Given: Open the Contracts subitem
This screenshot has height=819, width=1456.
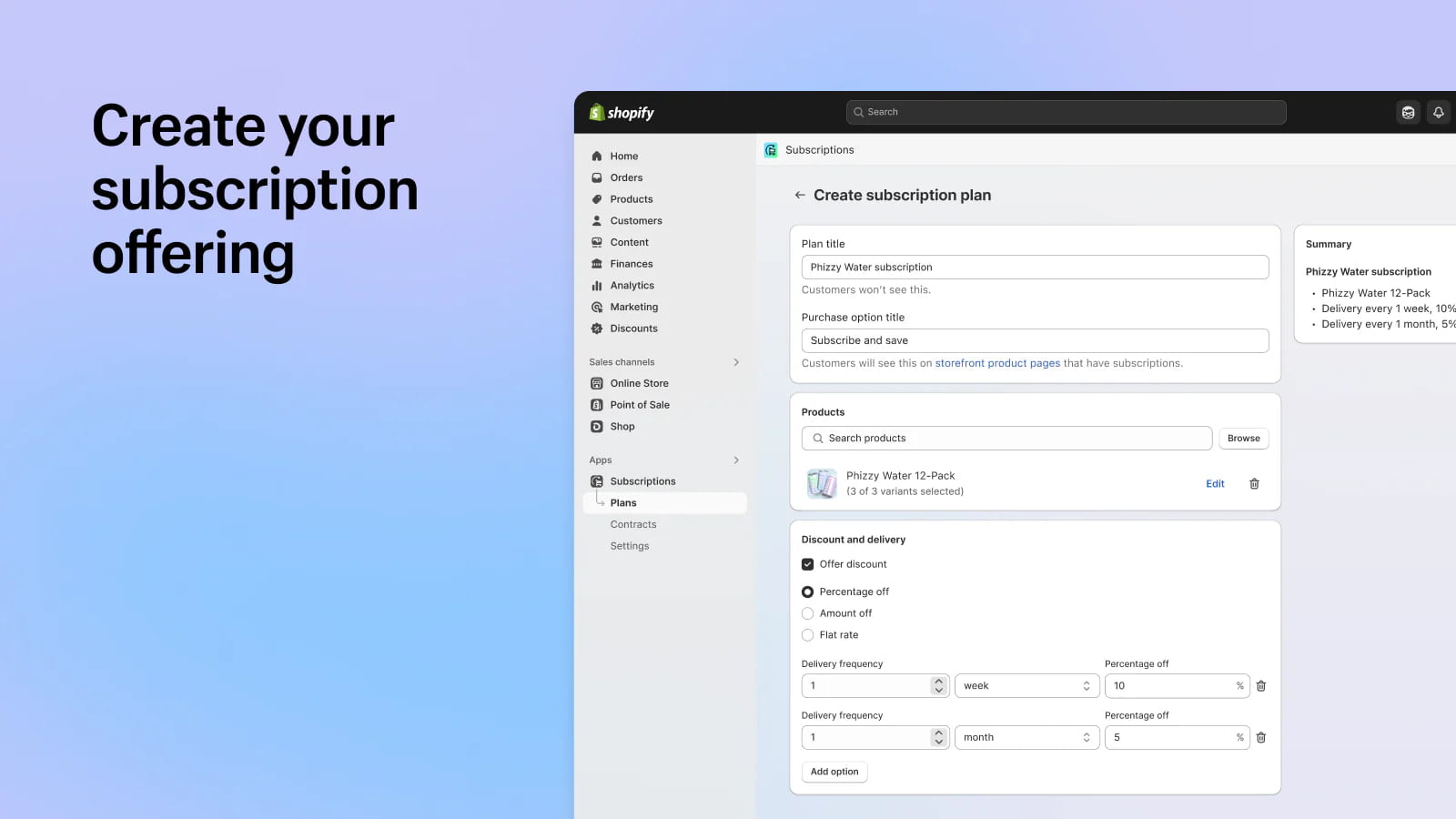Looking at the screenshot, I should tap(633, 524).
